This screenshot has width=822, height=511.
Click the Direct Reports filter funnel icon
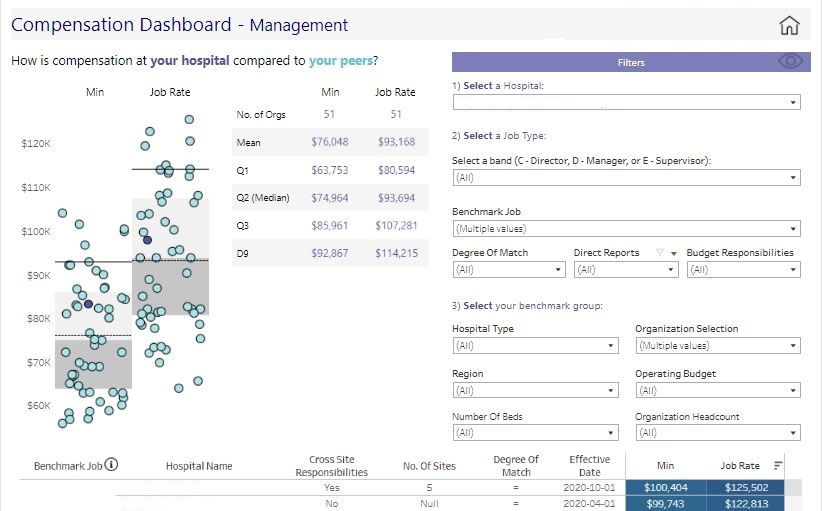[659, 253]
